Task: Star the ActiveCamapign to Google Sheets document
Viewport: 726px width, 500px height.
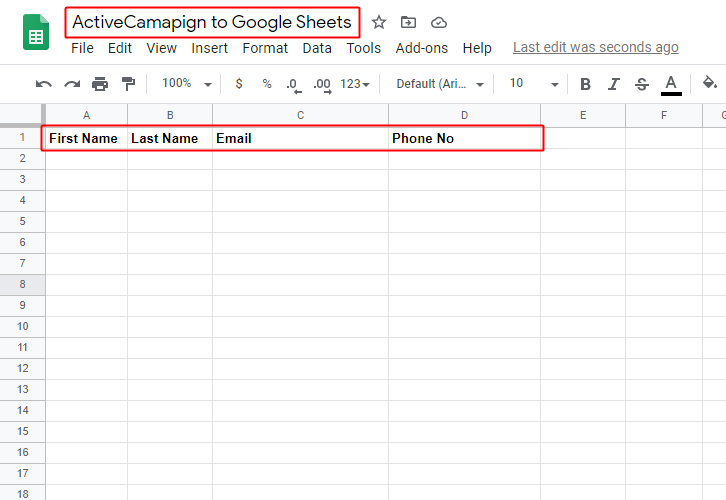Action: [x=379, y=22]
